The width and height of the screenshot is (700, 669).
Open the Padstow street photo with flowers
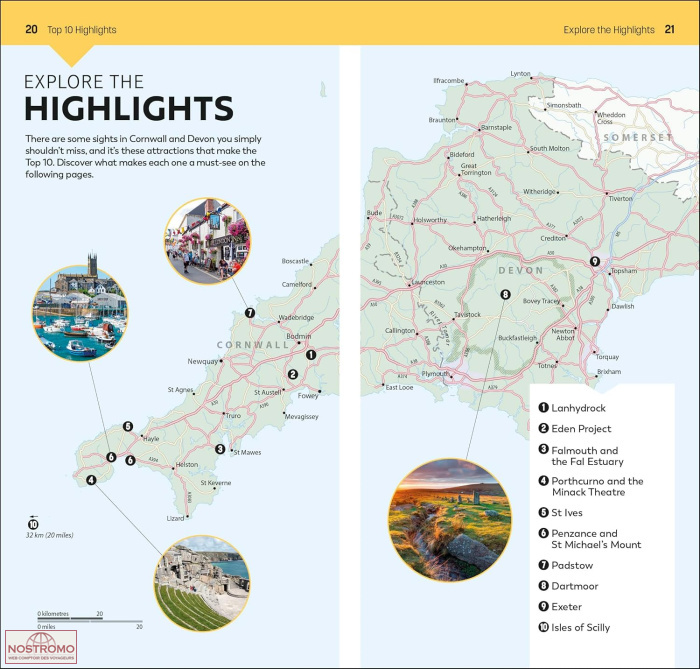207,238
